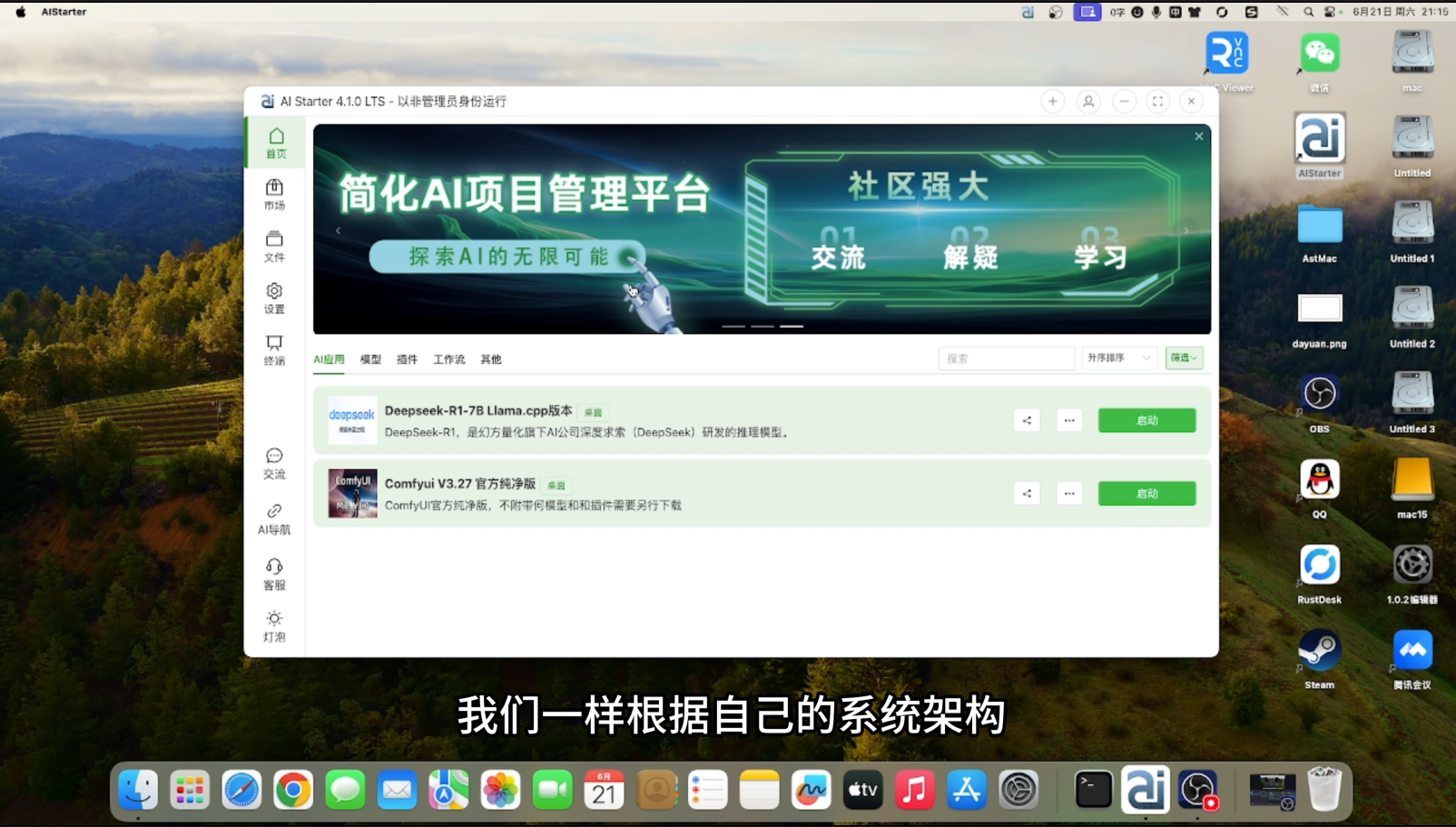Screen dimensions: 1456x827
Task: Open more options for Comfyui V3.27 entry
Action: pos(1069,494)
